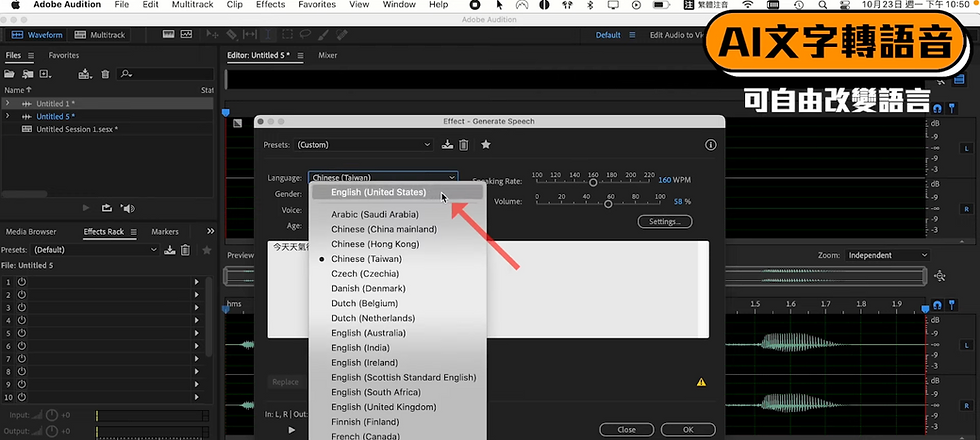The height and width of the screenshot is (440, 980).
Task: Expand the Untitled 1 file entry
Action: [8, 103]
